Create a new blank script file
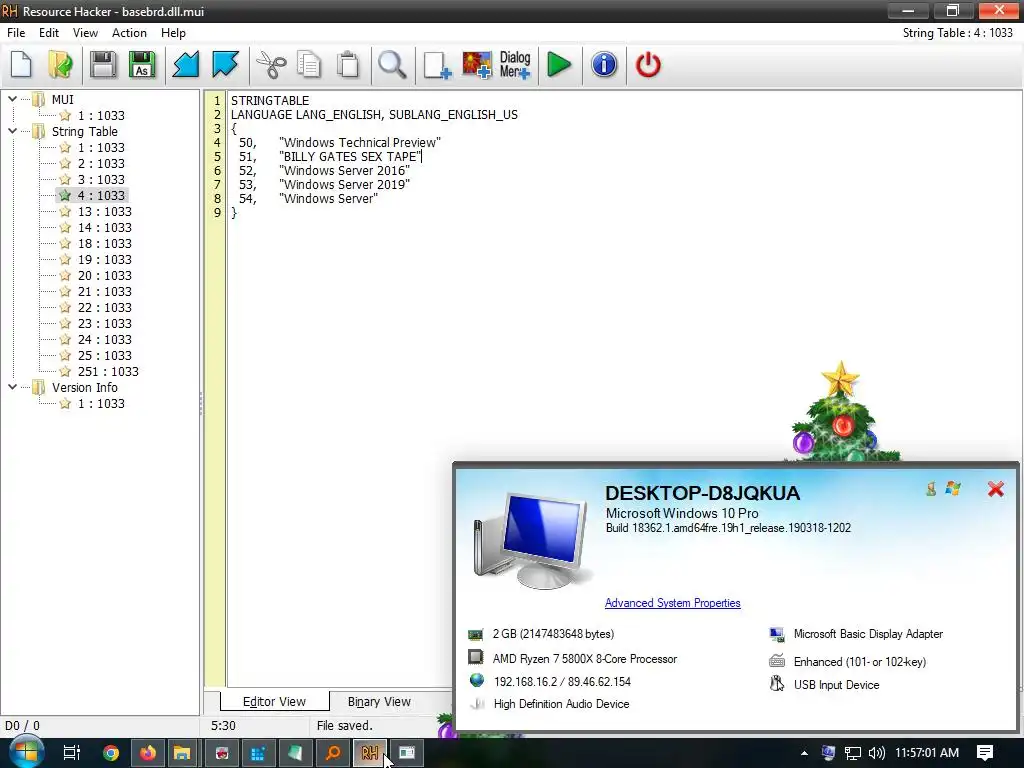This screenshot has width=1024, height=768. pos(22,65)
